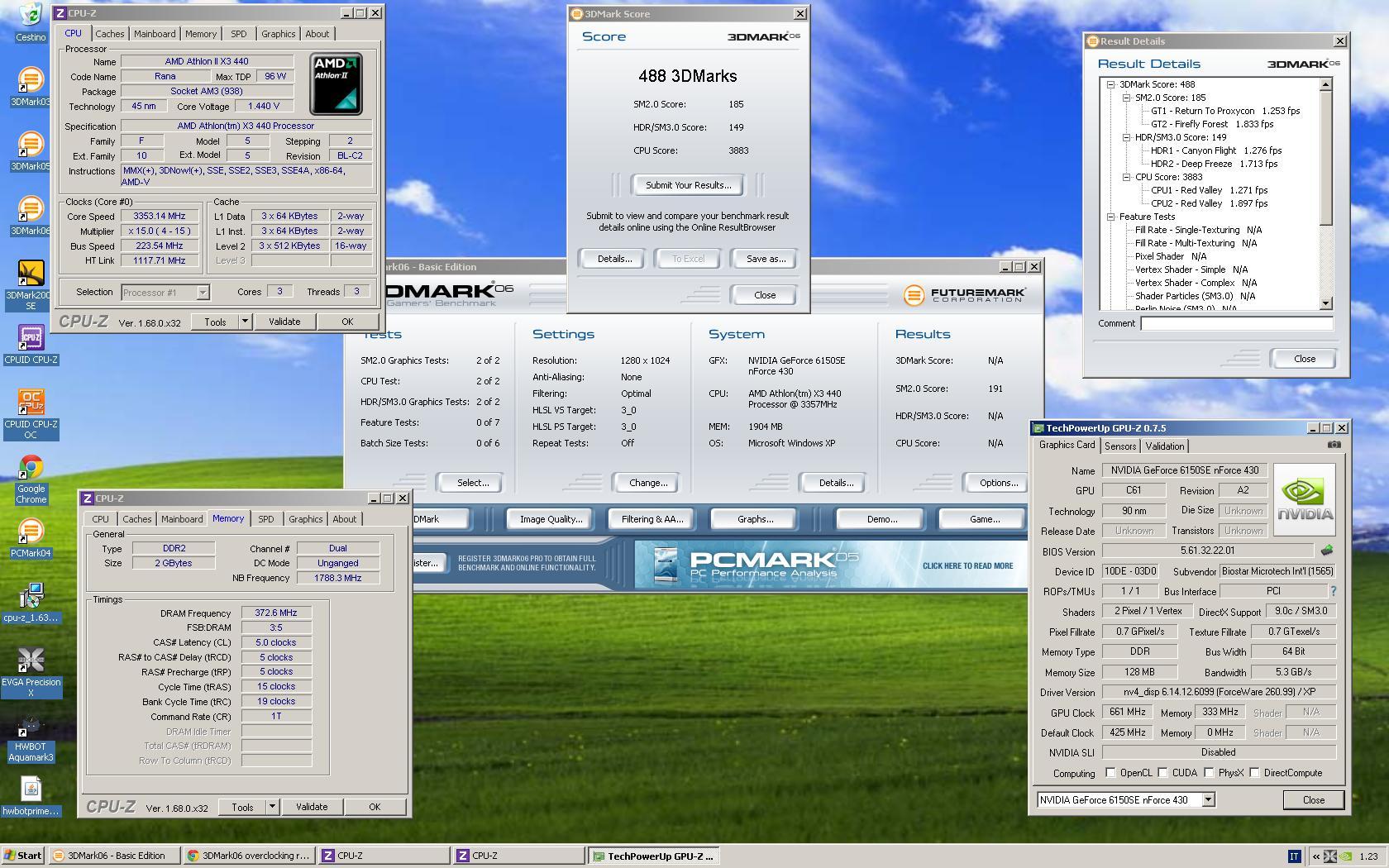Switch to the Sensors tab in GPU-Z
This screenshot has height=868, width=1389.
pyautogui.click(x=1120, y=446)
